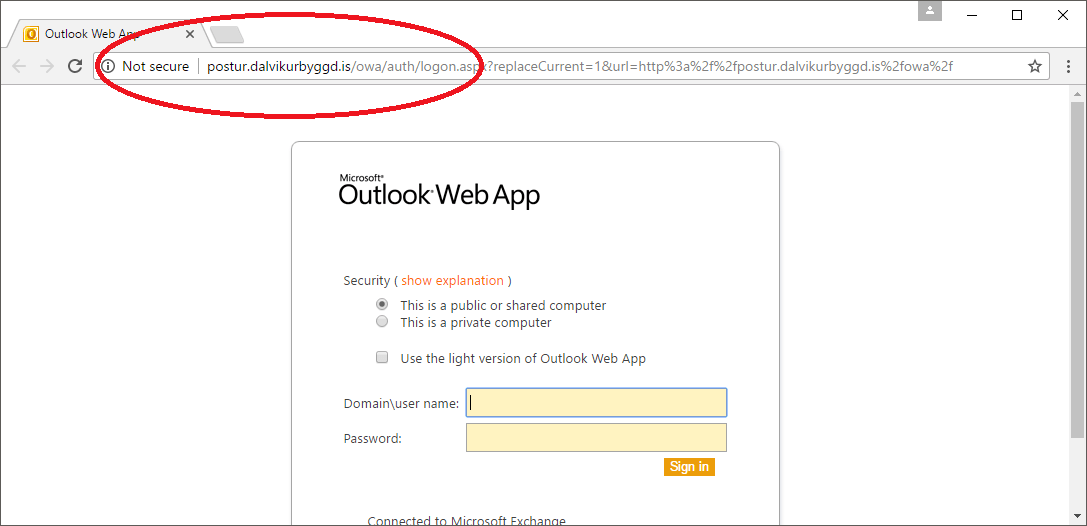
Task: Click the vertical scrollbar thumb
Action: (x=1077, y=270)
